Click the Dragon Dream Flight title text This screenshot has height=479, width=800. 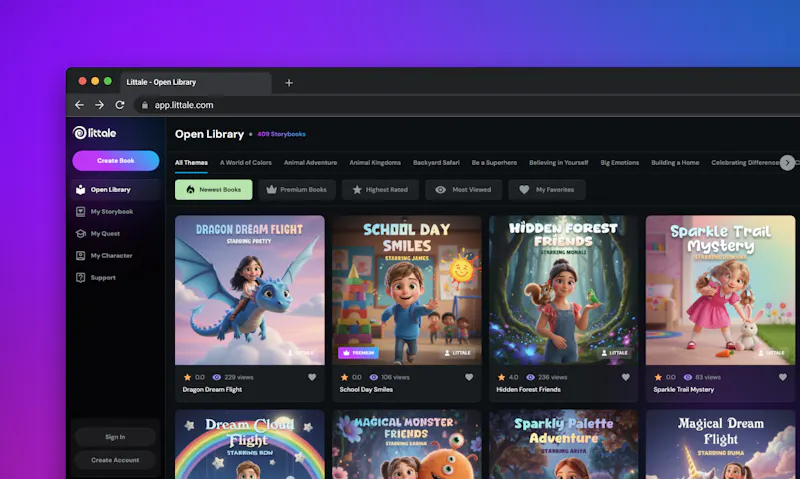click(x=212, y=390)
